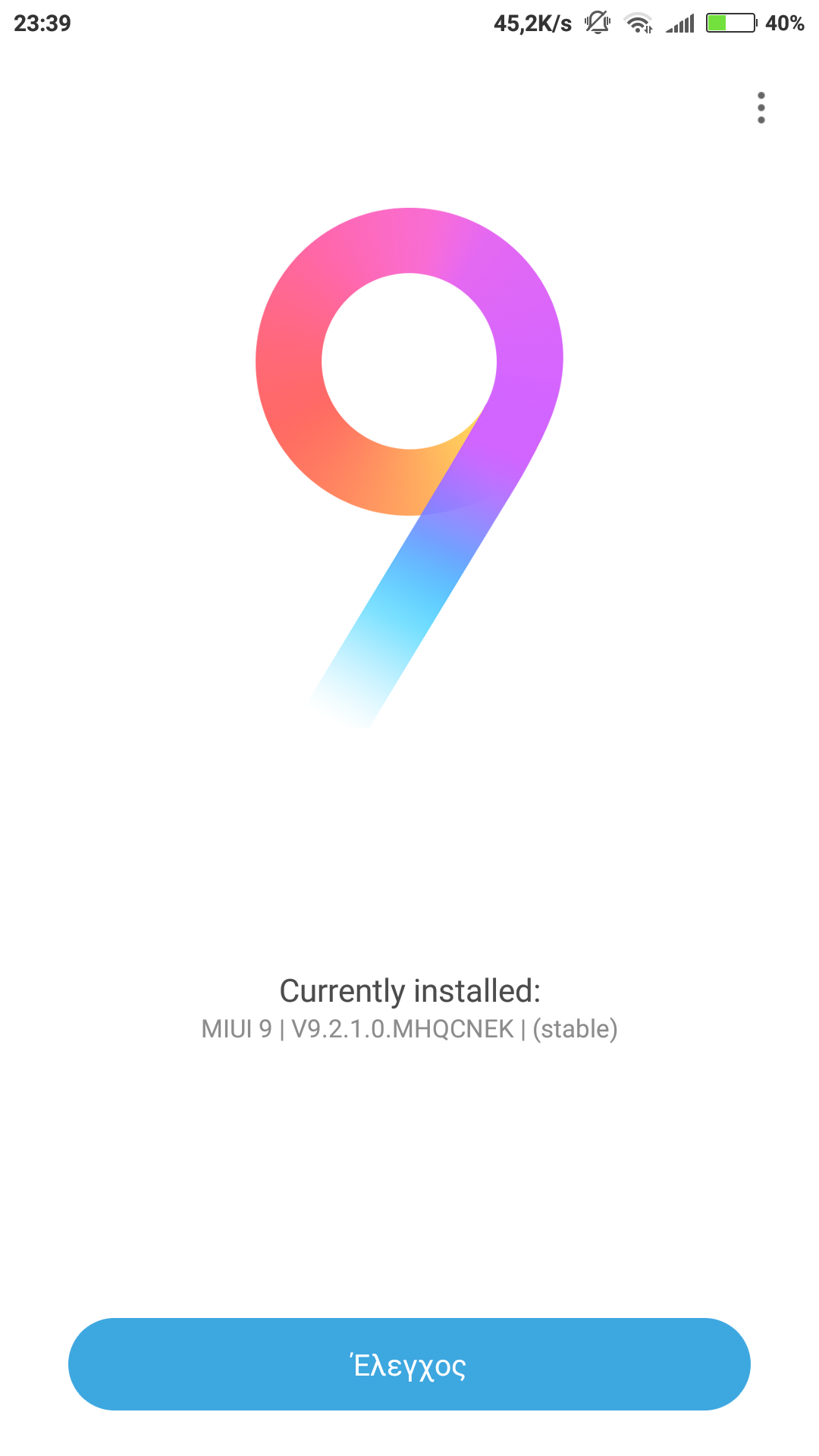Tap the 'Currently installed:' heading
Image resolution: width=819 pixels, height=1456 pixels.
point(409,991)
